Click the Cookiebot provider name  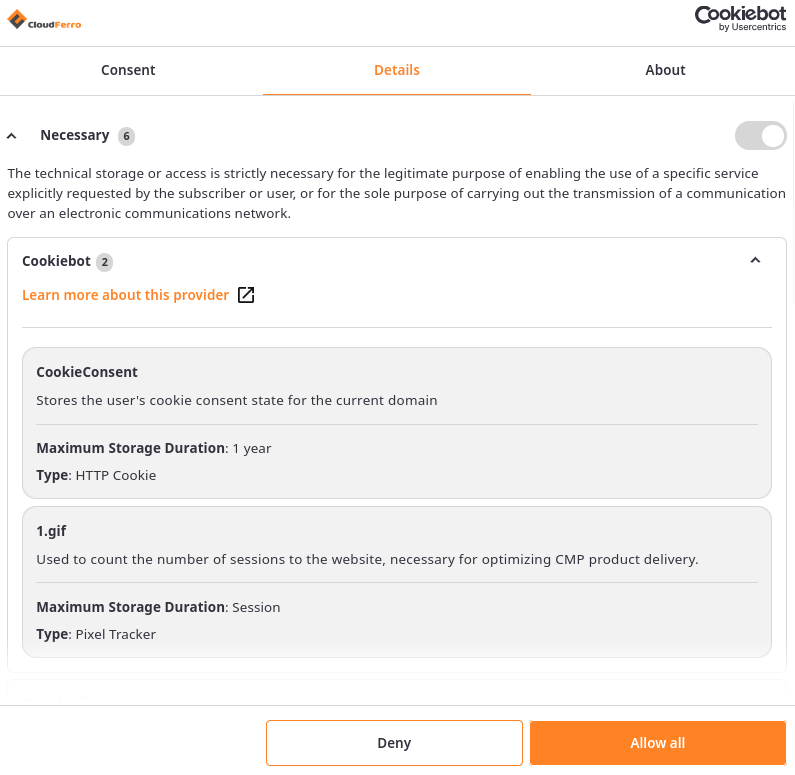click(x=56, y=261)
